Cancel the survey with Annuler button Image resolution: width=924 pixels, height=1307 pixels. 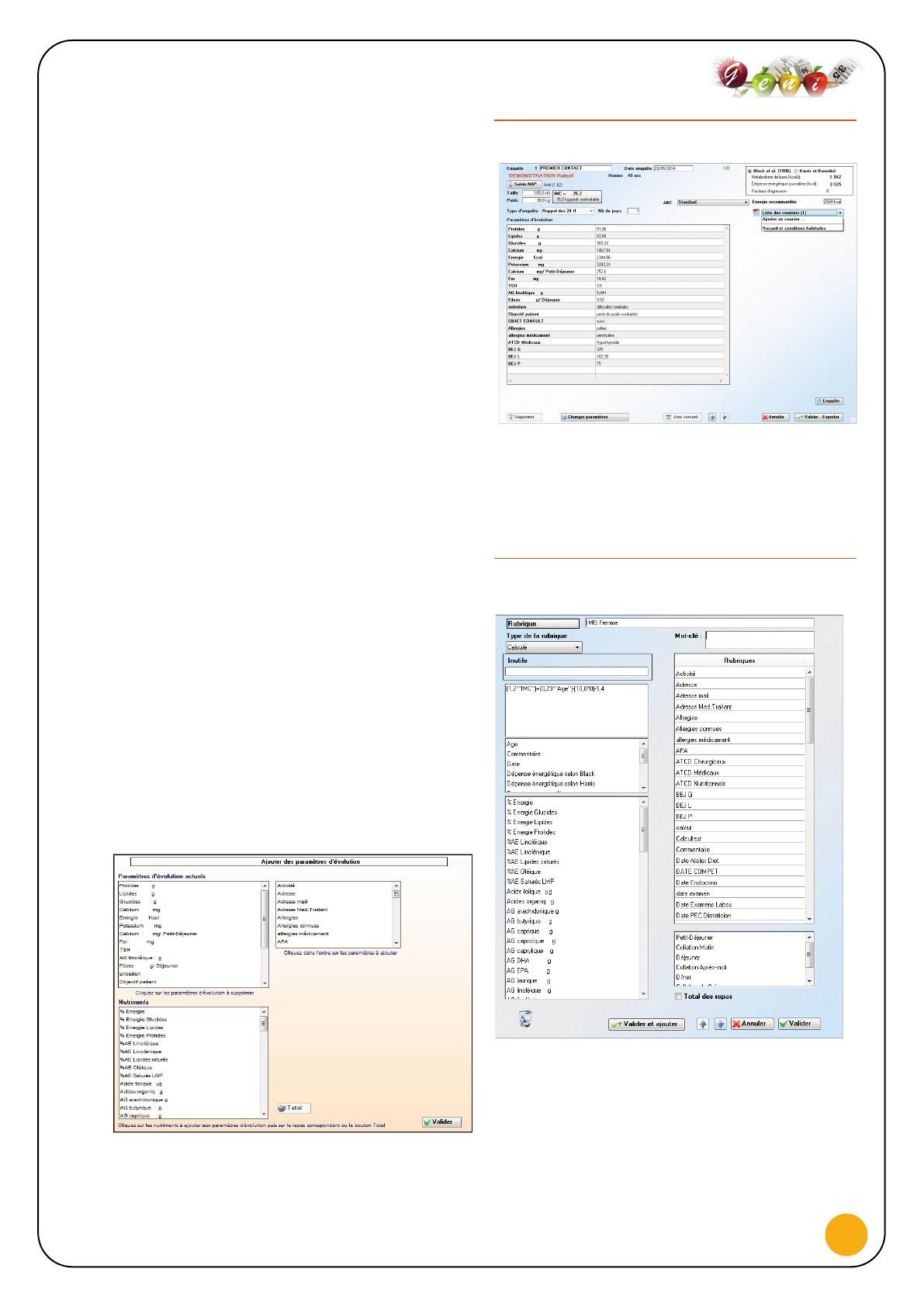point(776,417)
